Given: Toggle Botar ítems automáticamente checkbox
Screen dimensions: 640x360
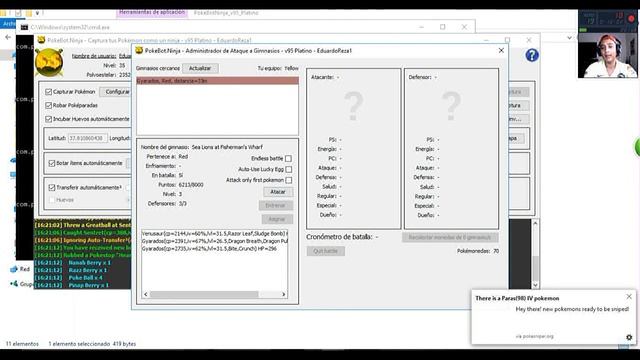Looking at the screenshot, I should click(52, 163).
